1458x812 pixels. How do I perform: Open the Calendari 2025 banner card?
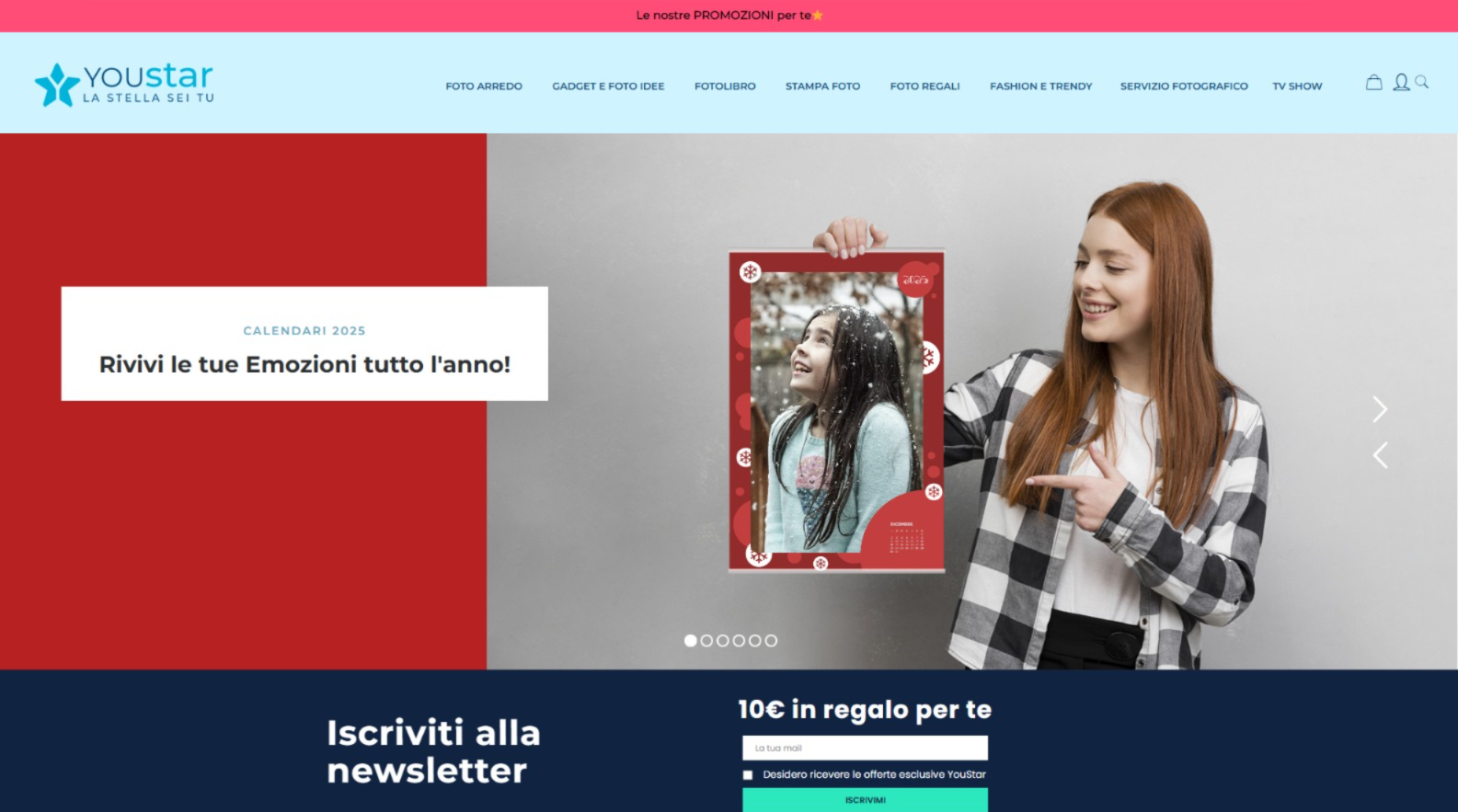(x=304, y=344)
